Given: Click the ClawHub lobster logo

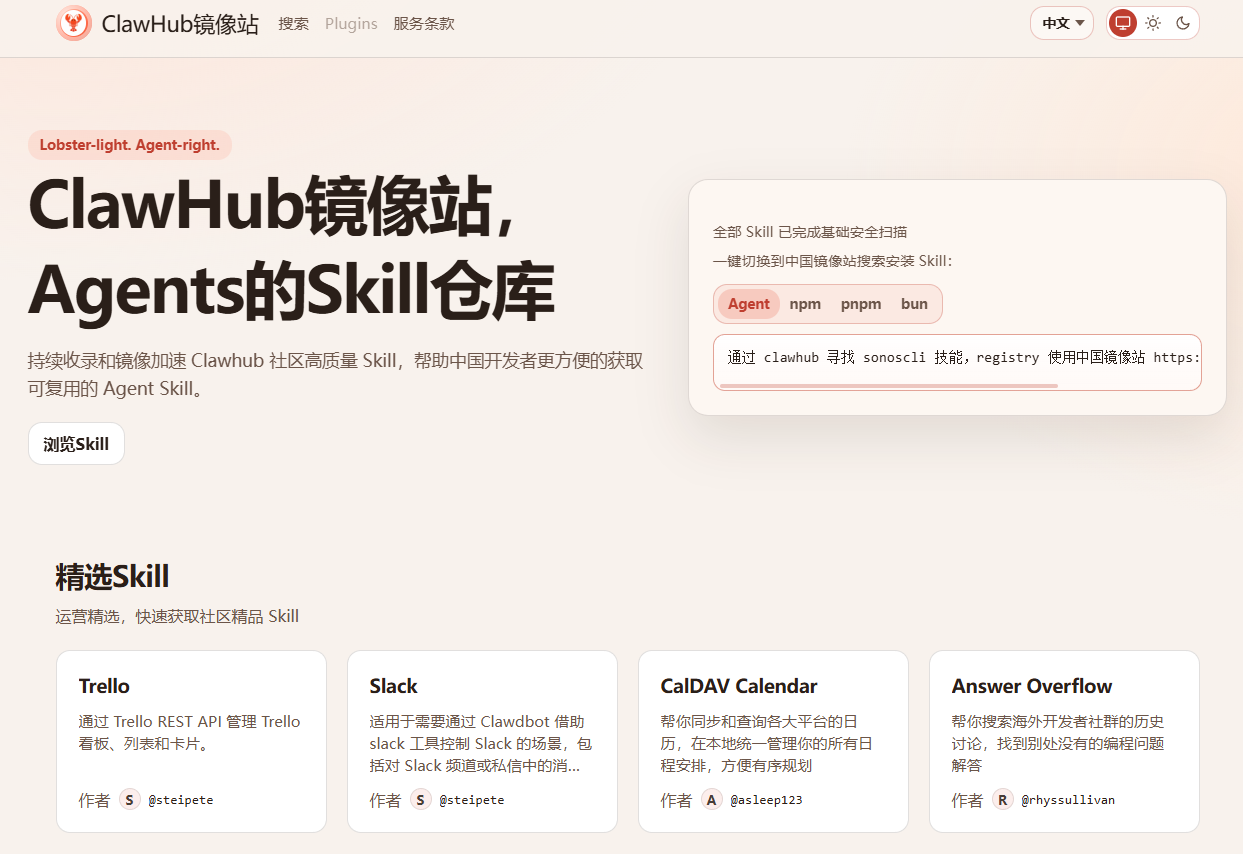Looking at the screenshot, I should (74, 22).
